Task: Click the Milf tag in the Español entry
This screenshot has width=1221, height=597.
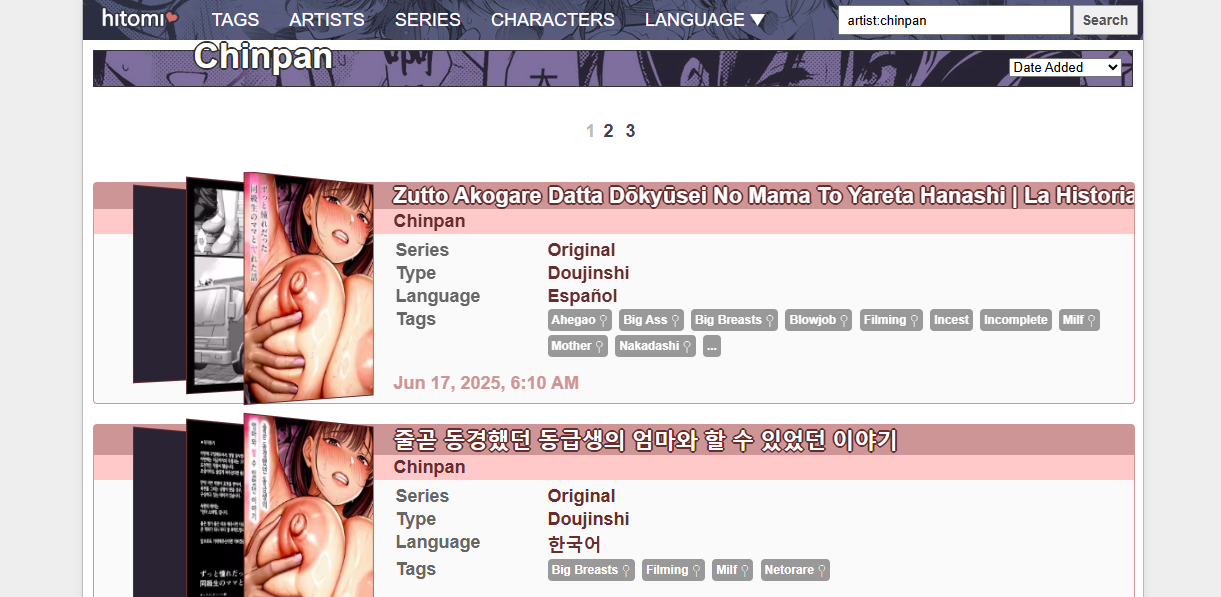Action: (1079, 320)
